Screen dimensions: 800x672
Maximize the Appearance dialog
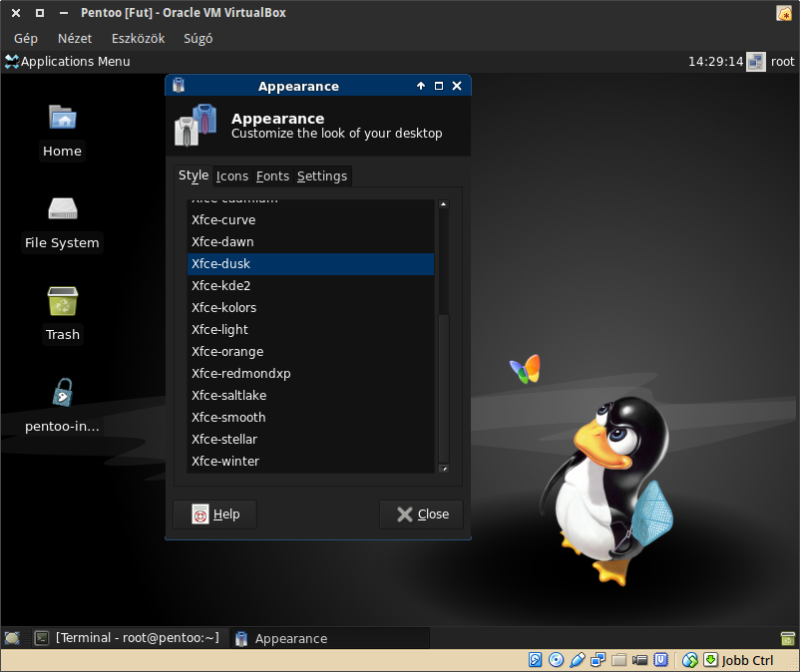click(x=439, y=86)
